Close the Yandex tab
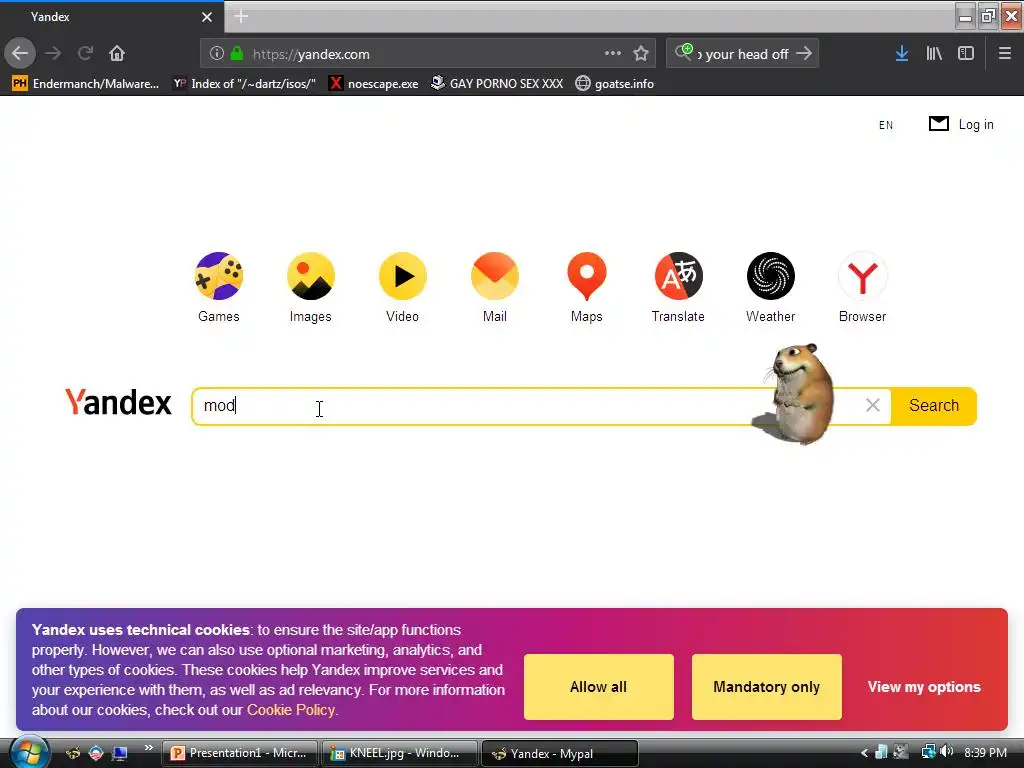Viewport: 1024px width, 768px height. click(x=207, y=17)
